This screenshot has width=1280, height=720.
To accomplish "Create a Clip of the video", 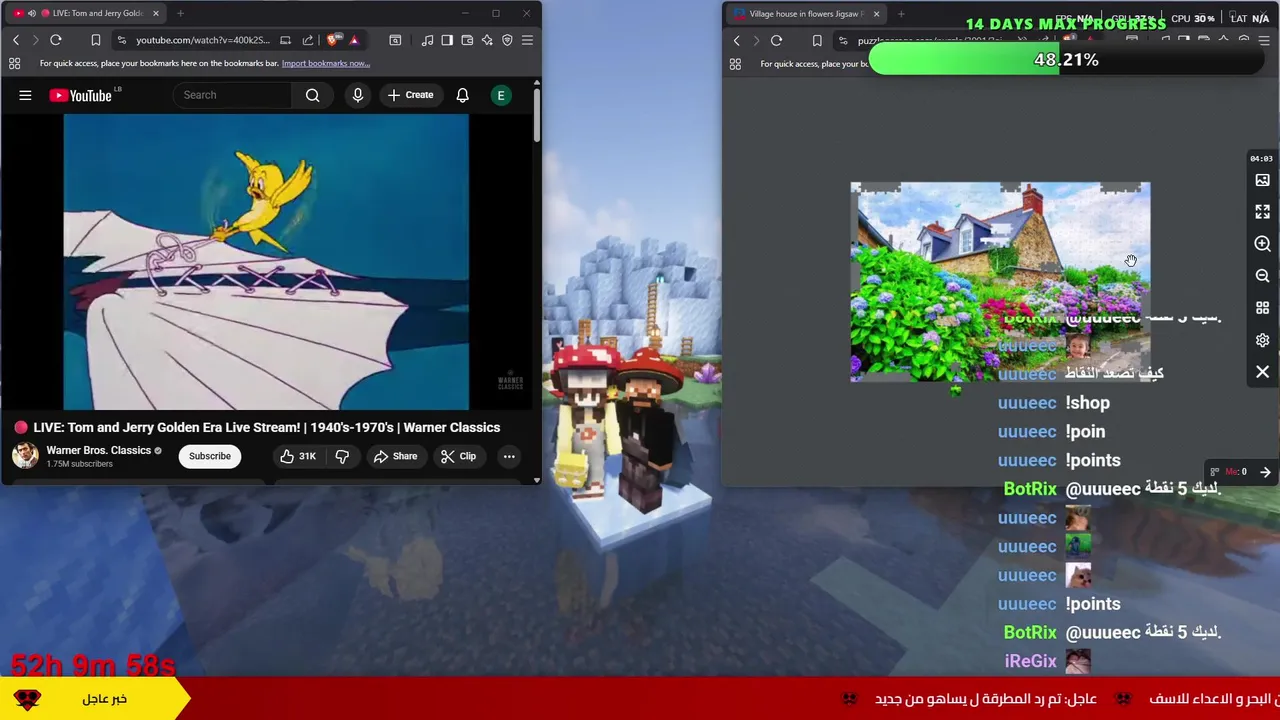I will point(458,456).
